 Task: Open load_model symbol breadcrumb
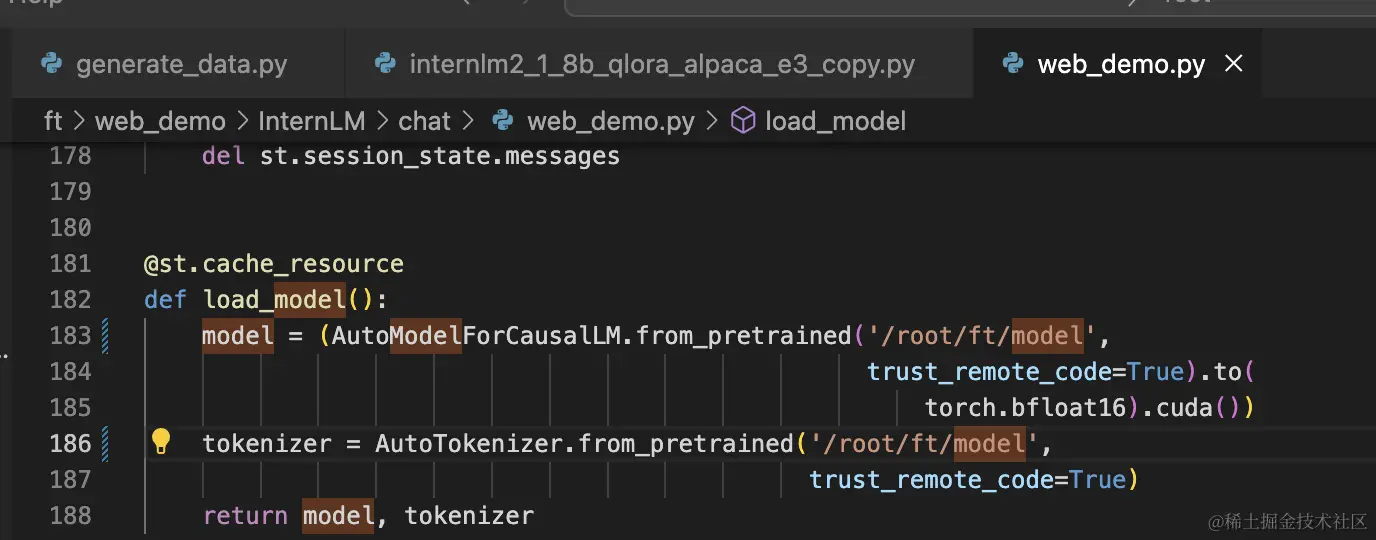coord(835,121)
